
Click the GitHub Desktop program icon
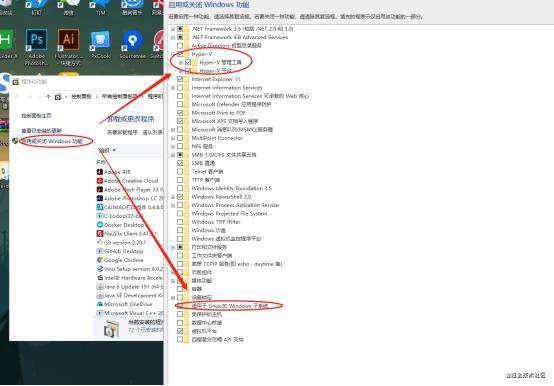click(x=100, y=251)
